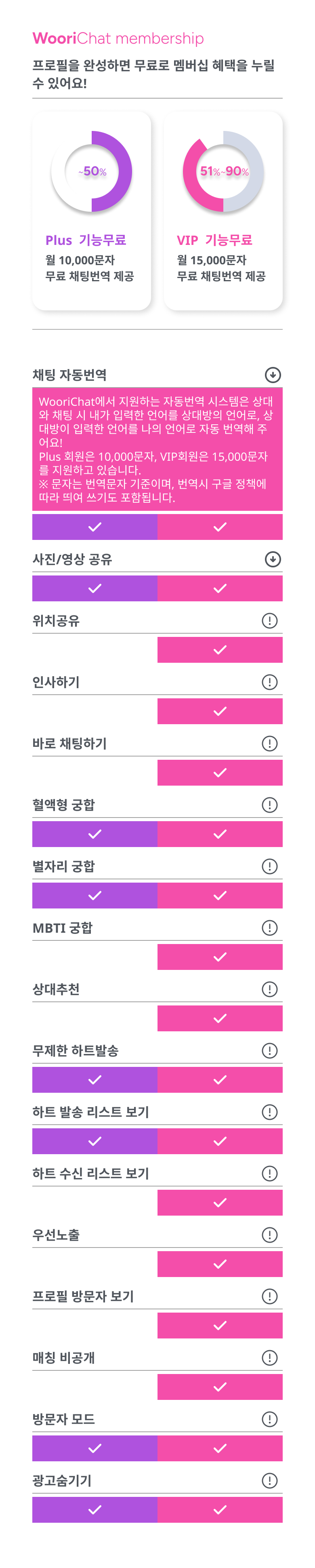Click the info icon beside 위치공유
The height and width of the screenshot is (1568, 315).
[x=269, y=620]
